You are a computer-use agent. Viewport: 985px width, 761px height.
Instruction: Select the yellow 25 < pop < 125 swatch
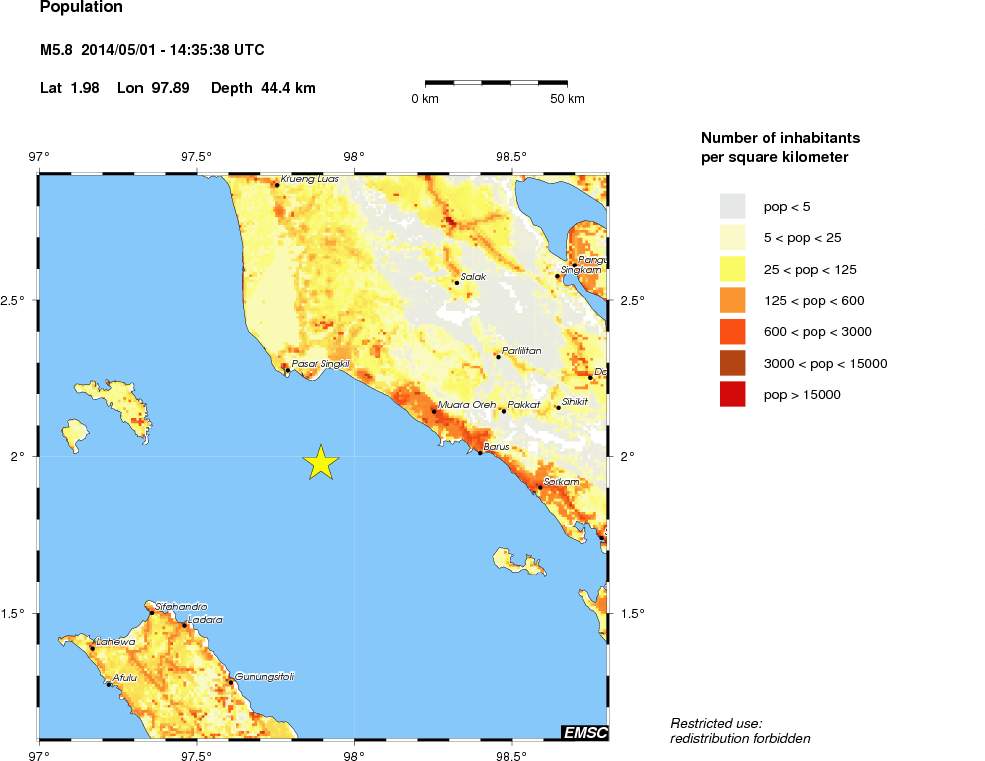click(x=733, y=269)
